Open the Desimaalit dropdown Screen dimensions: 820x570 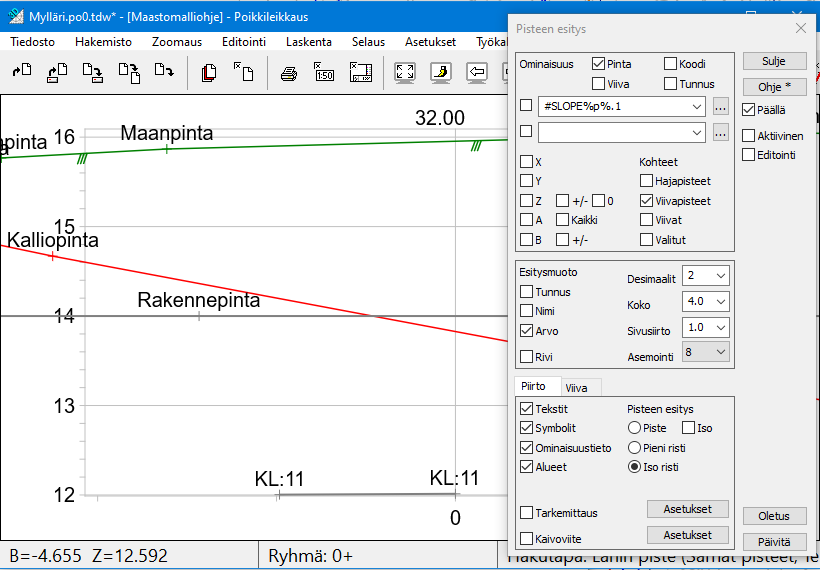[720, 275]
